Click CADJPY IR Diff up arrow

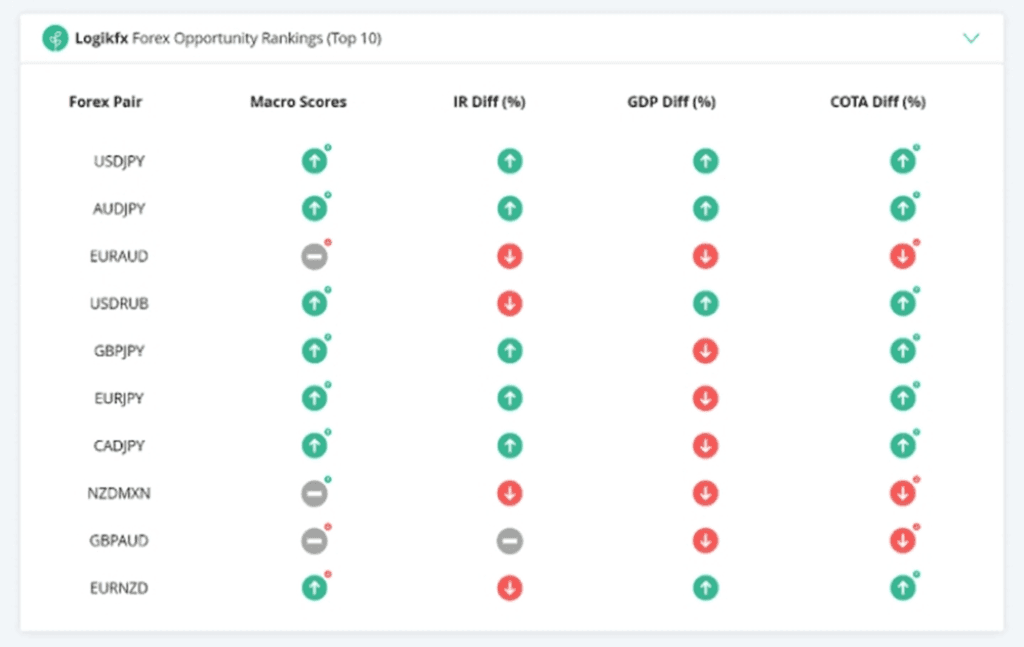click(x=510, y=446)
